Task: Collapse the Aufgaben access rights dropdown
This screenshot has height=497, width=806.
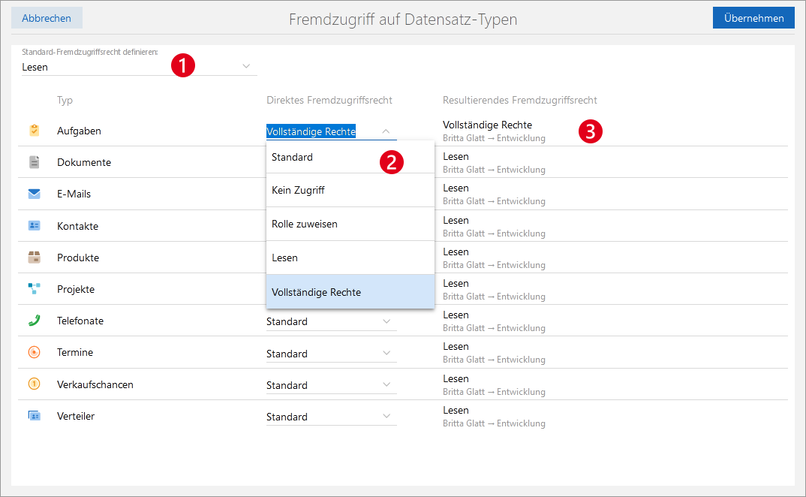Action: click(385, 131)
